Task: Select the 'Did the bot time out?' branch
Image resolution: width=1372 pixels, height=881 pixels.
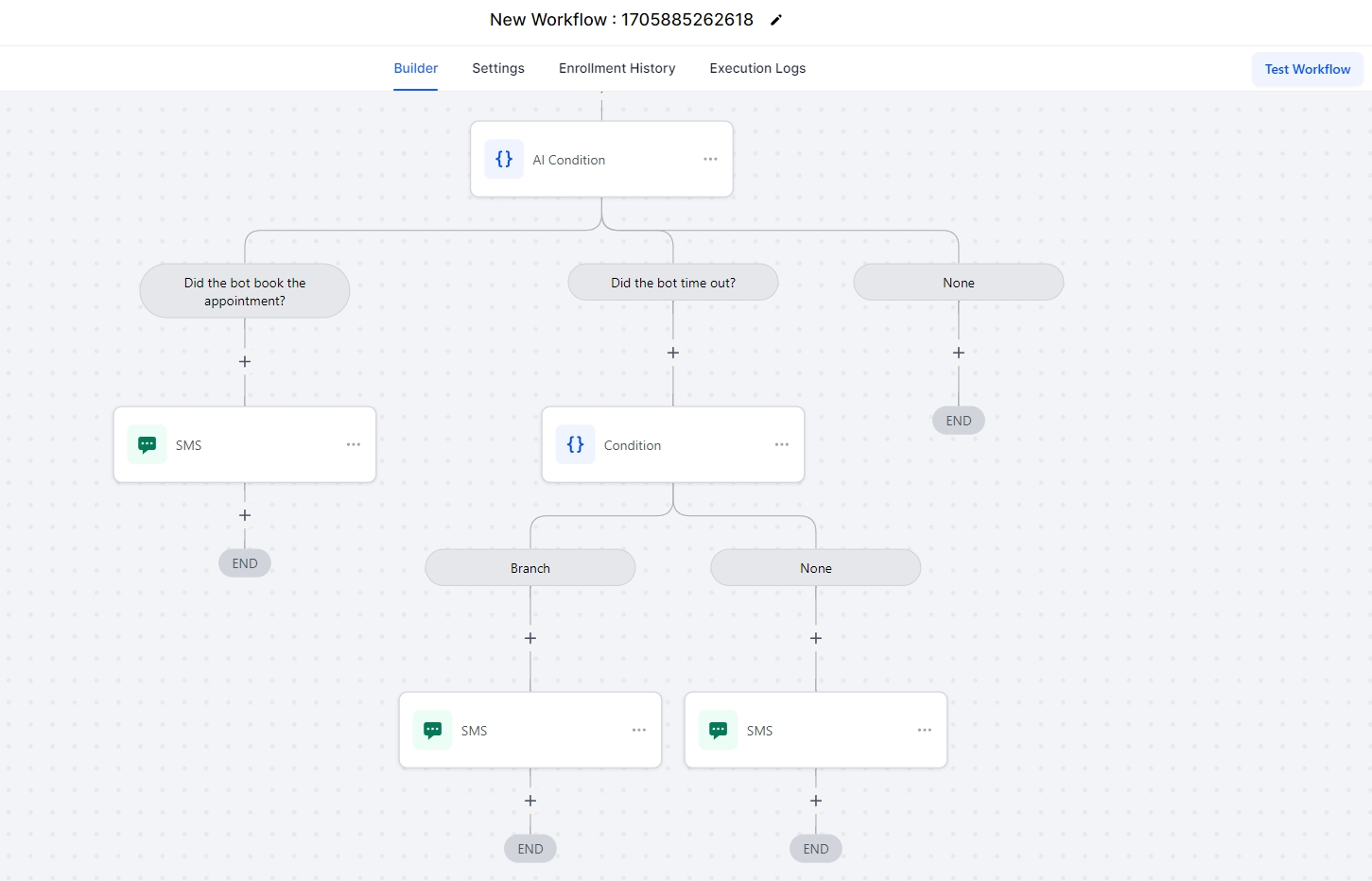Action: 673,283
